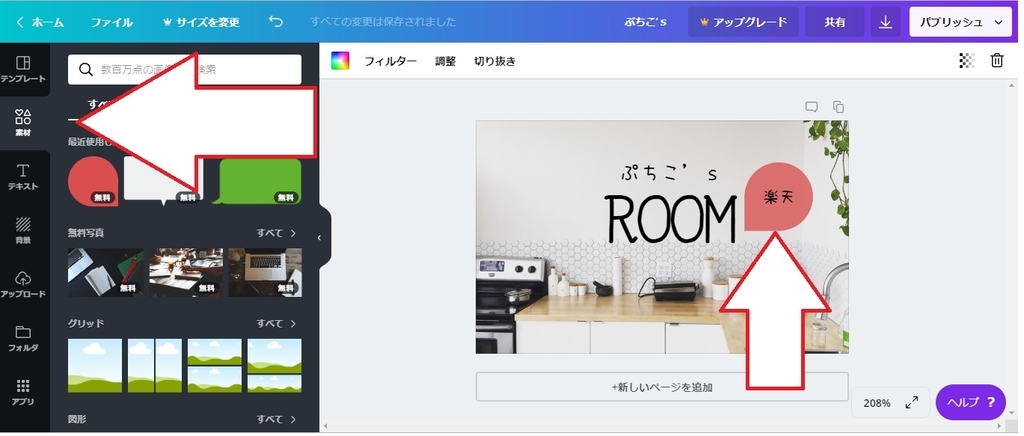Select the laptop free photo thumbnail
Screen dimensions: 1024x436
[265, 272]
